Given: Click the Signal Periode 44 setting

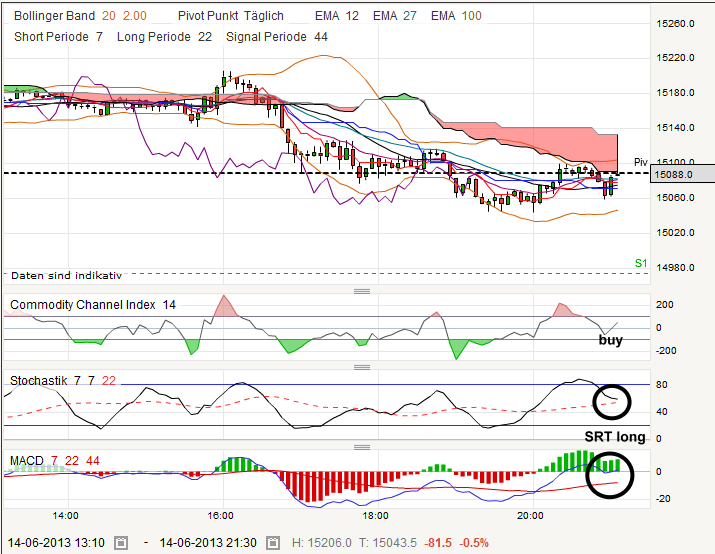Looking at the screenshot, I should pyautogui.click(x=277, y=37).
